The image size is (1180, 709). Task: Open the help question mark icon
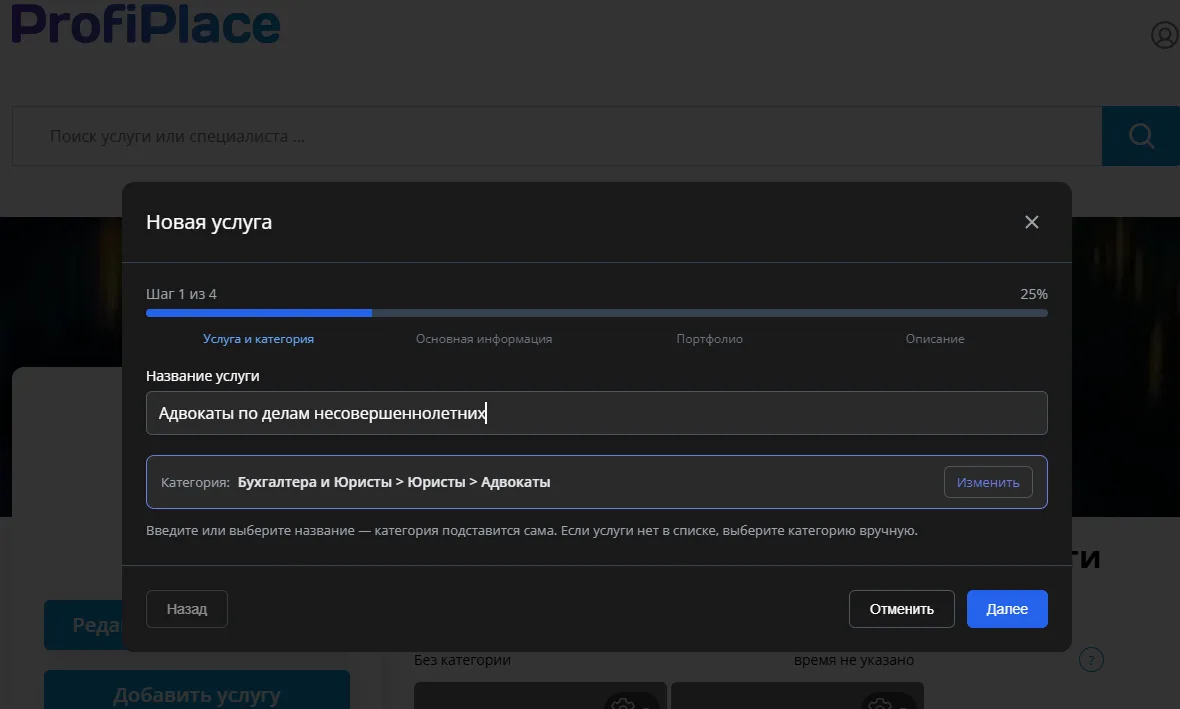click(1091, 660)
